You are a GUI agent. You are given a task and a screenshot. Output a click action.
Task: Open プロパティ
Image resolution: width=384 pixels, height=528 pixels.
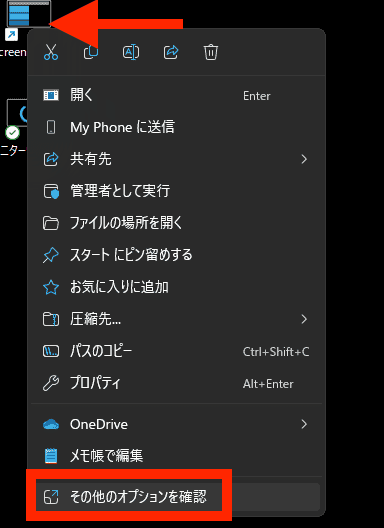click(177, 383)
